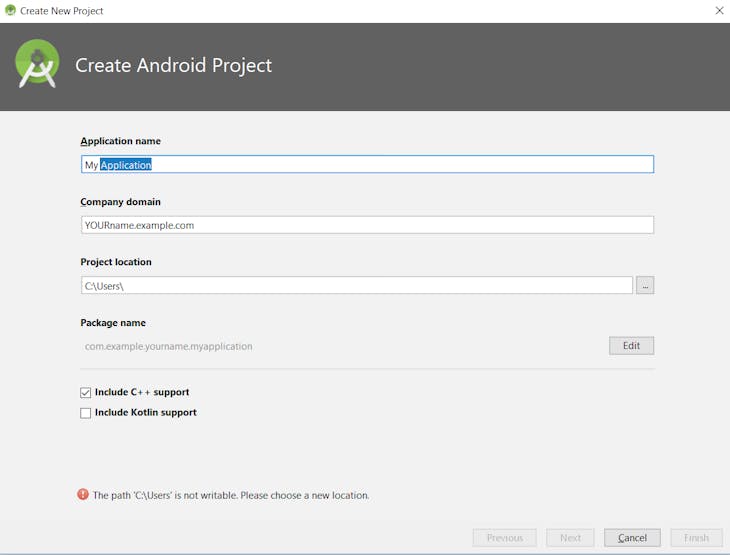Cancel project creation
This screenshot has height=555, width=730.
tap(632, 538)
